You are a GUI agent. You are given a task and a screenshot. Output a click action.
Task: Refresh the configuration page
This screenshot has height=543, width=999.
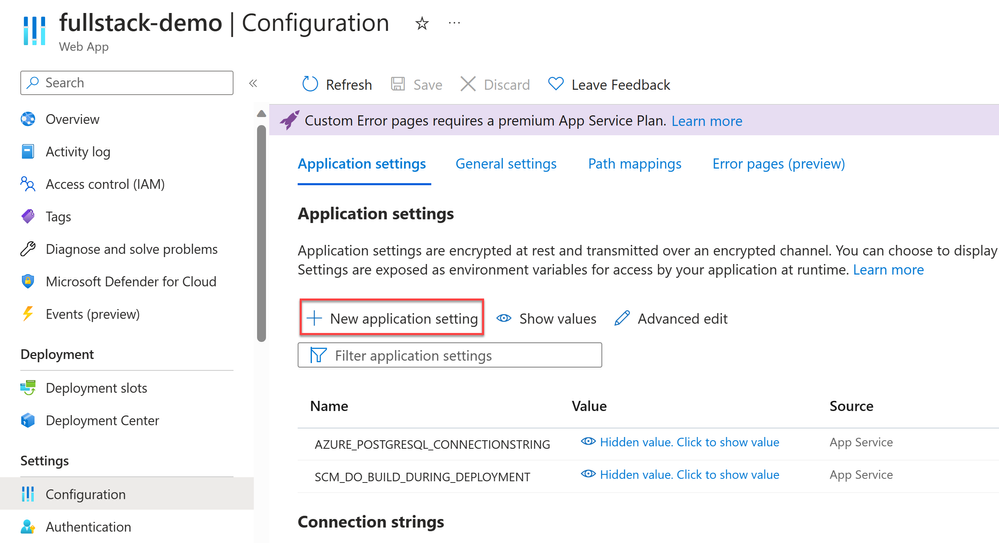coord(336,85)
